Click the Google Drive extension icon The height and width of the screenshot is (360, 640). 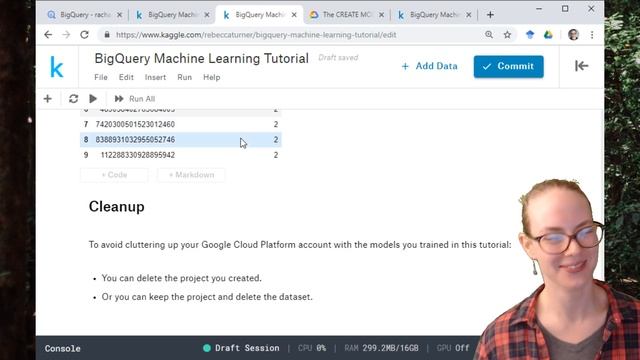(x=548, y=35)
